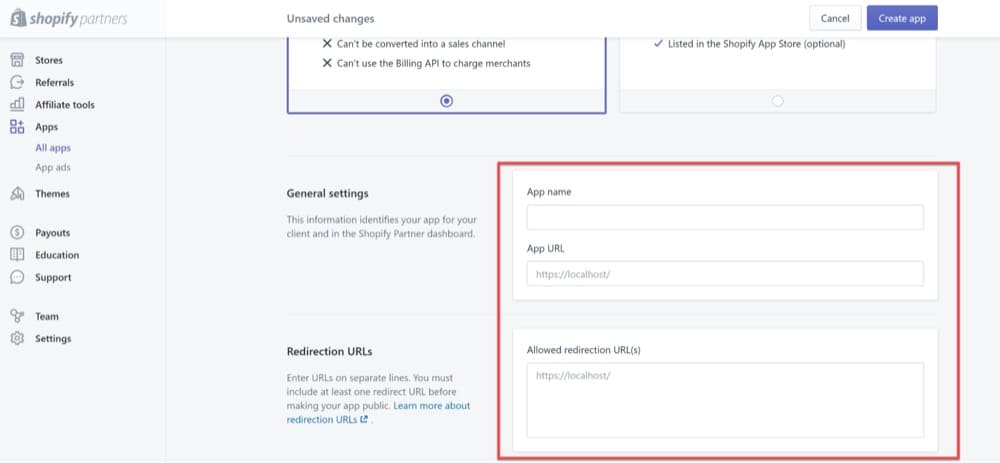The height and width of the screenshot is (463, 1000).
Task: Select the Team icon
Action: [x=17, y=316]
